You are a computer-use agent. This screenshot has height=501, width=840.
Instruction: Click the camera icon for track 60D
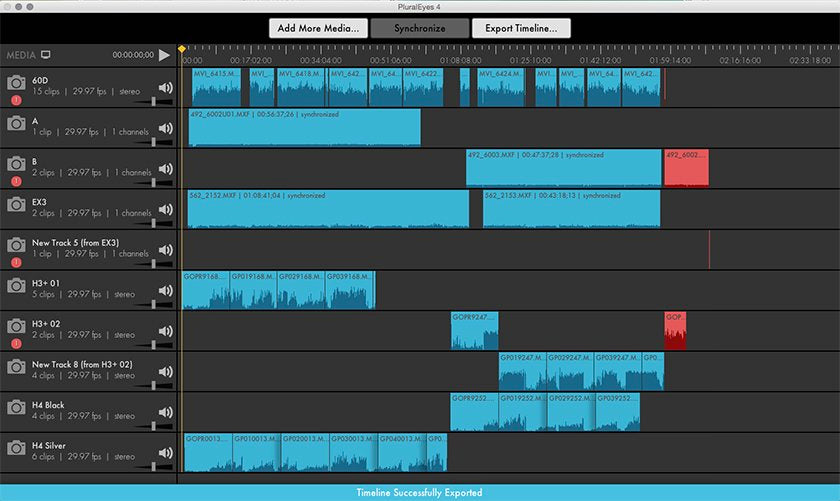pos(15,83)
